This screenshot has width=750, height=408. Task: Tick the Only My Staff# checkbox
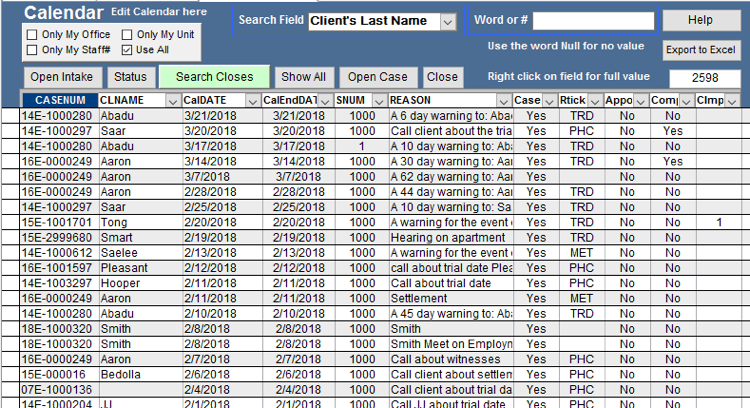pyautogui.click(x=31, y=49)
